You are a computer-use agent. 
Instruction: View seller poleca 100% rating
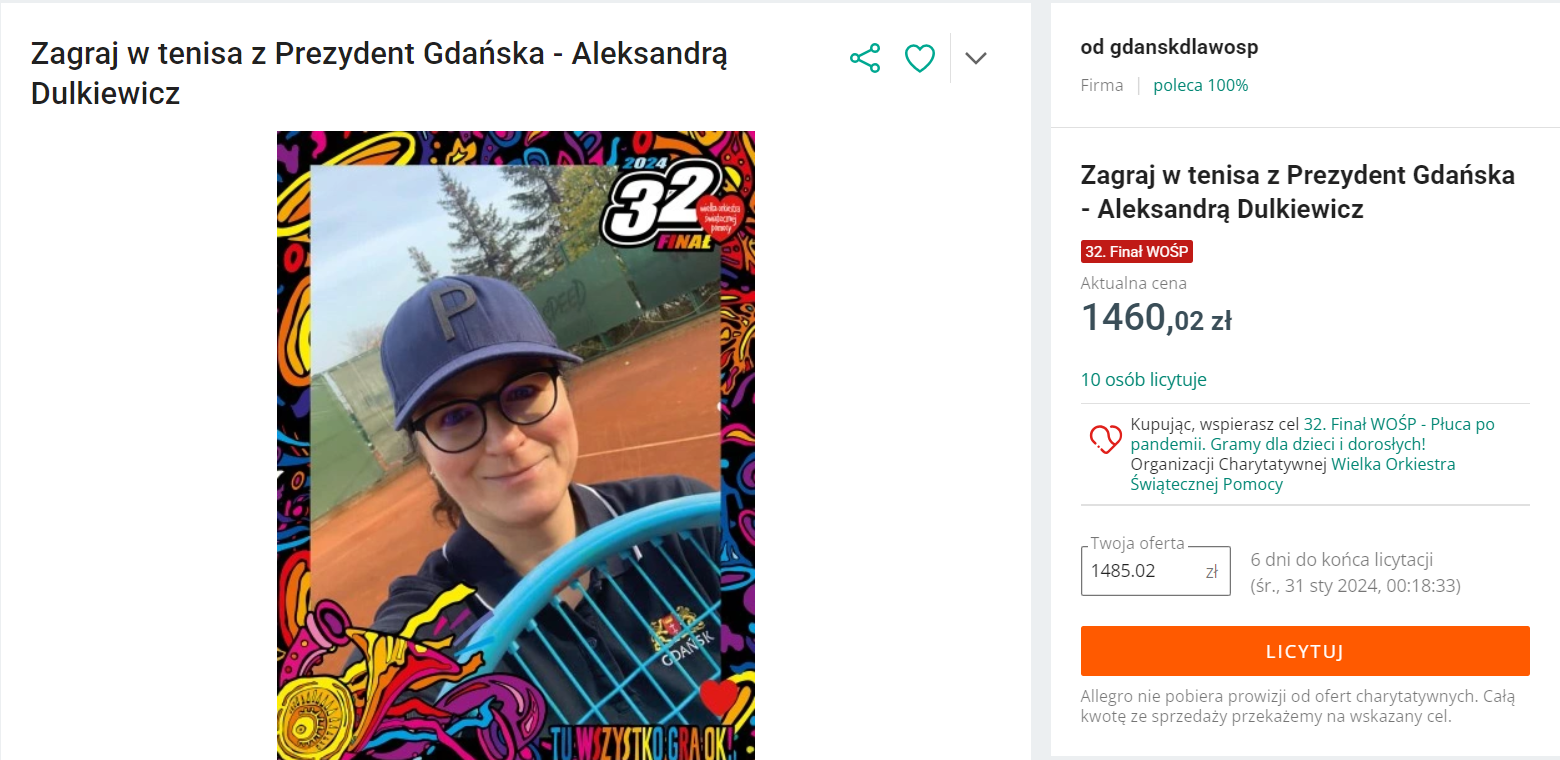pyautogui.click(x=1200, y=86)
